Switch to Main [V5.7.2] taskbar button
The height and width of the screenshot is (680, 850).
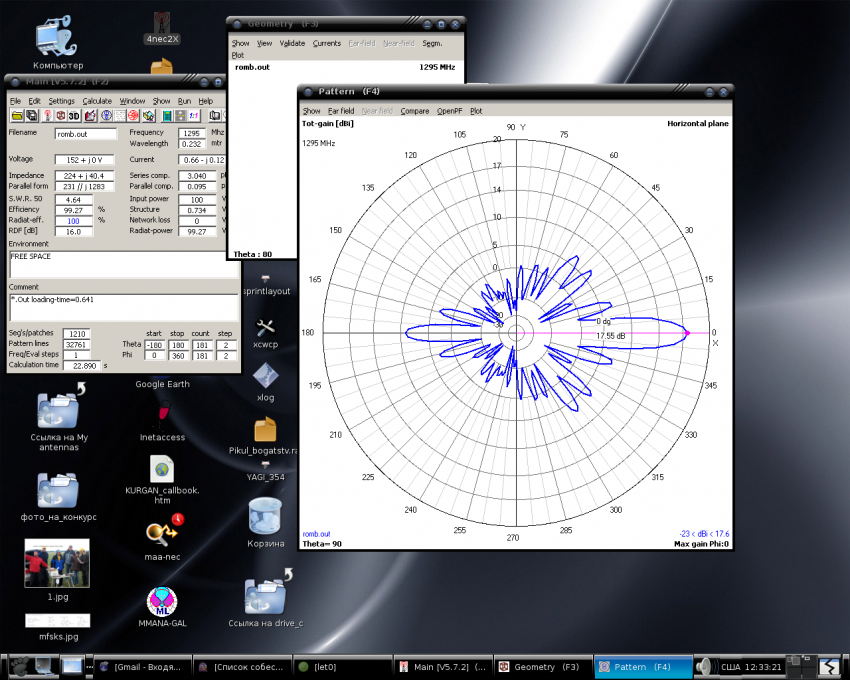443,667
